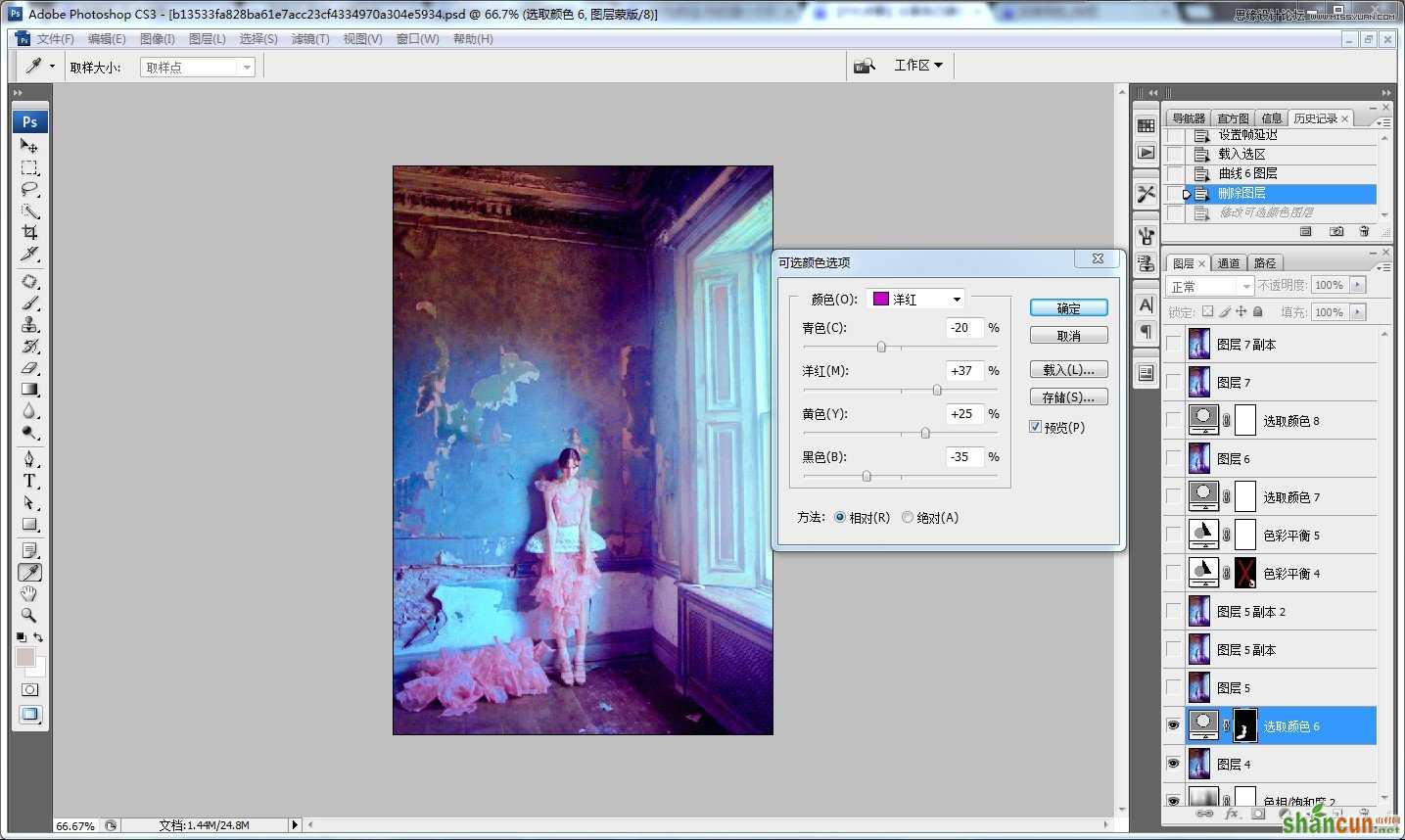The width and height of the screenshot is (1405, 840).
Task: Select the Hand tool
Action: point(29,593)
